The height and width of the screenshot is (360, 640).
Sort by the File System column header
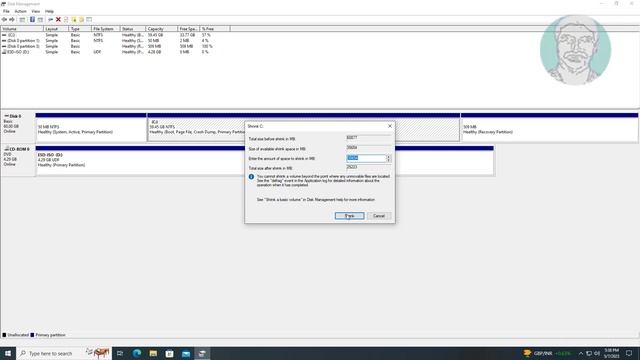coord(106,29)
